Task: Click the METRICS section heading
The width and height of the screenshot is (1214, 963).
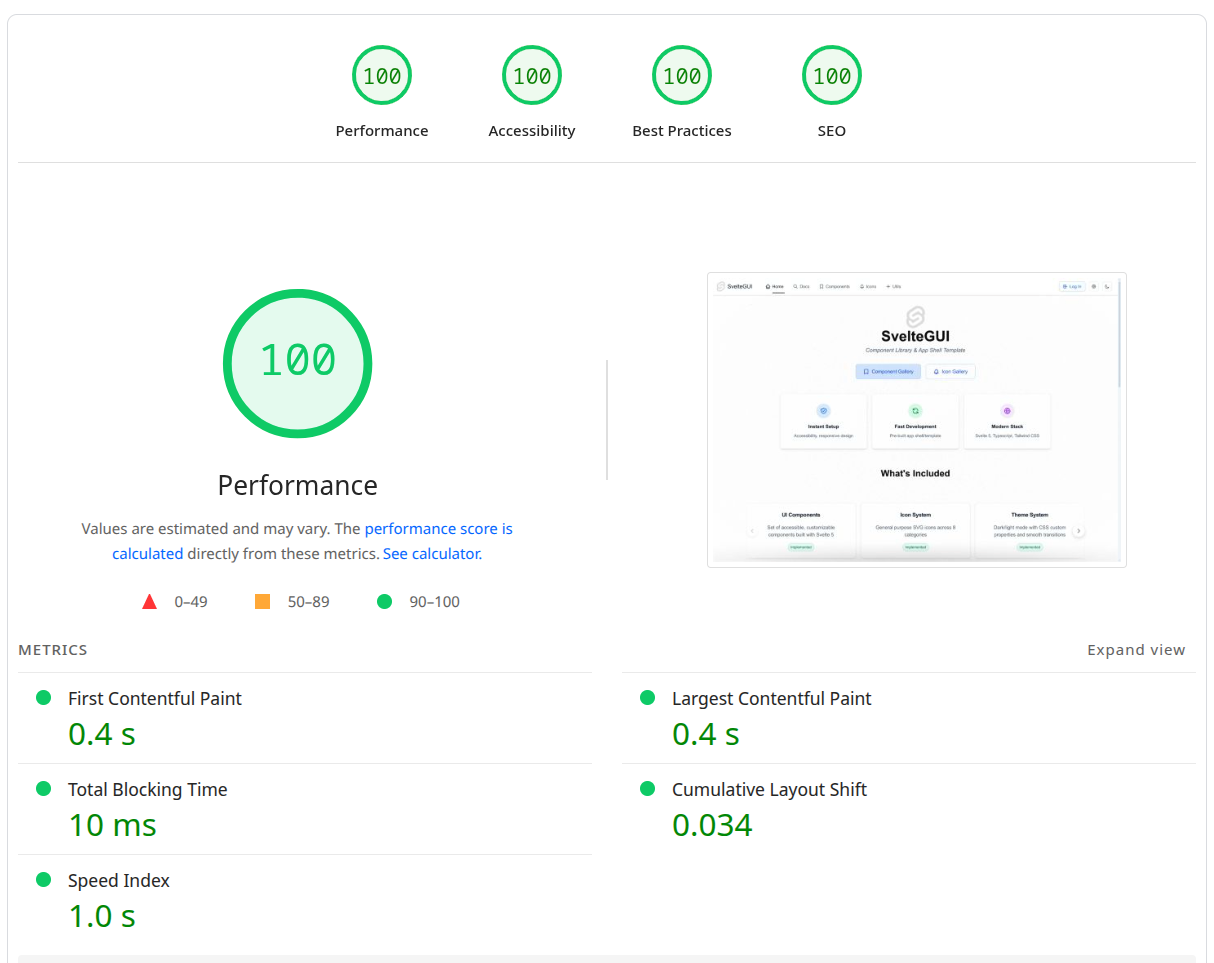Action: pyautogui.click(x=53, y=650)
